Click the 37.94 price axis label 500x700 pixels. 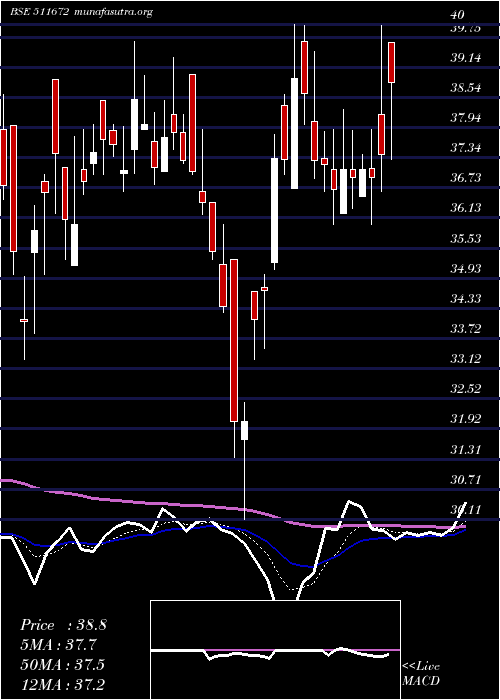465,118
